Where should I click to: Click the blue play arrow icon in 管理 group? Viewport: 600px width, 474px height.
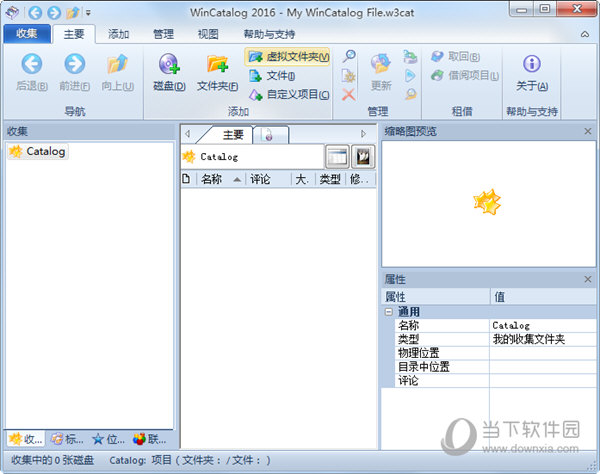pyautogui.click(x=410, y=76)
